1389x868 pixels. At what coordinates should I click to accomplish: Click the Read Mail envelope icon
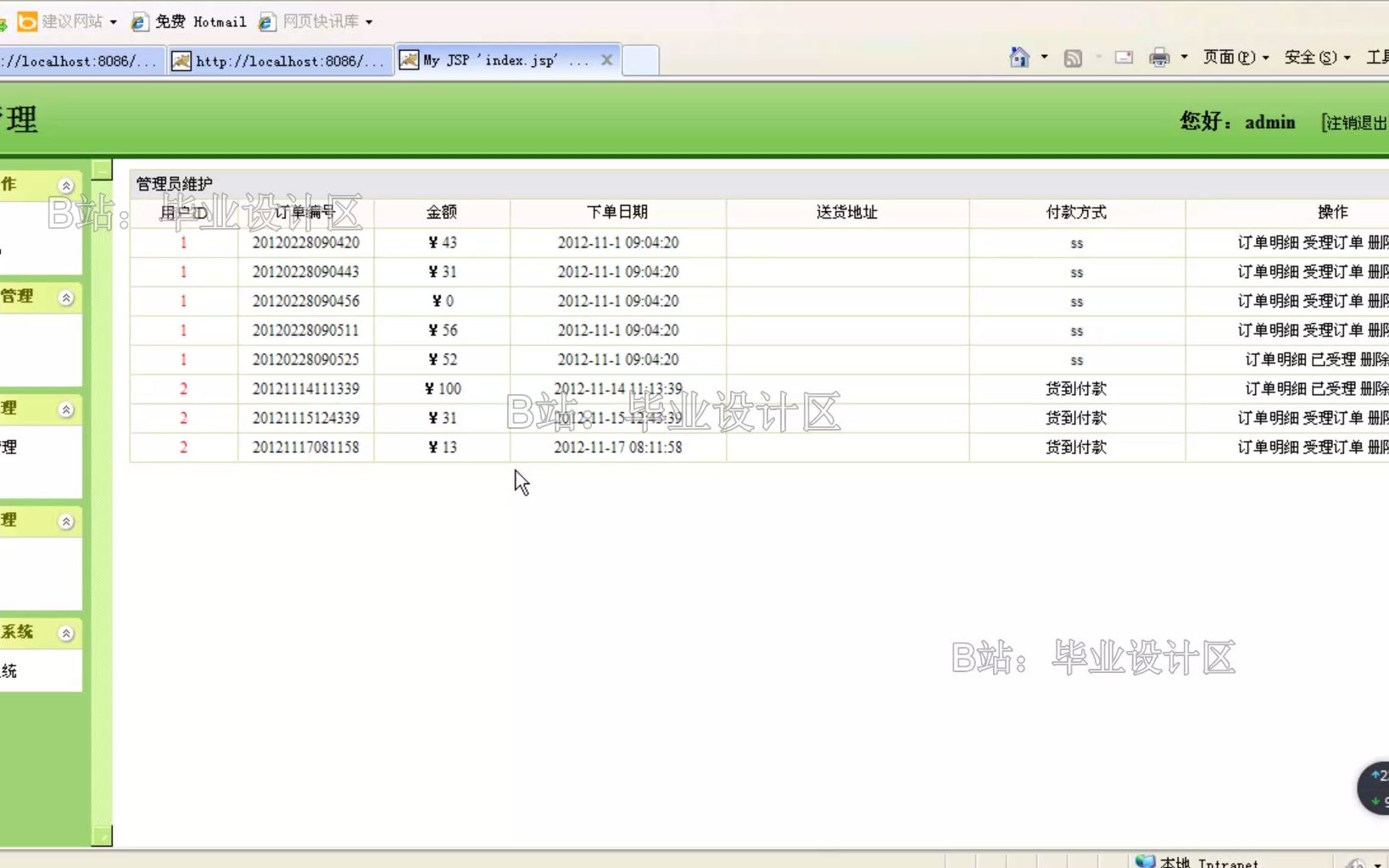coord(1124,58)
